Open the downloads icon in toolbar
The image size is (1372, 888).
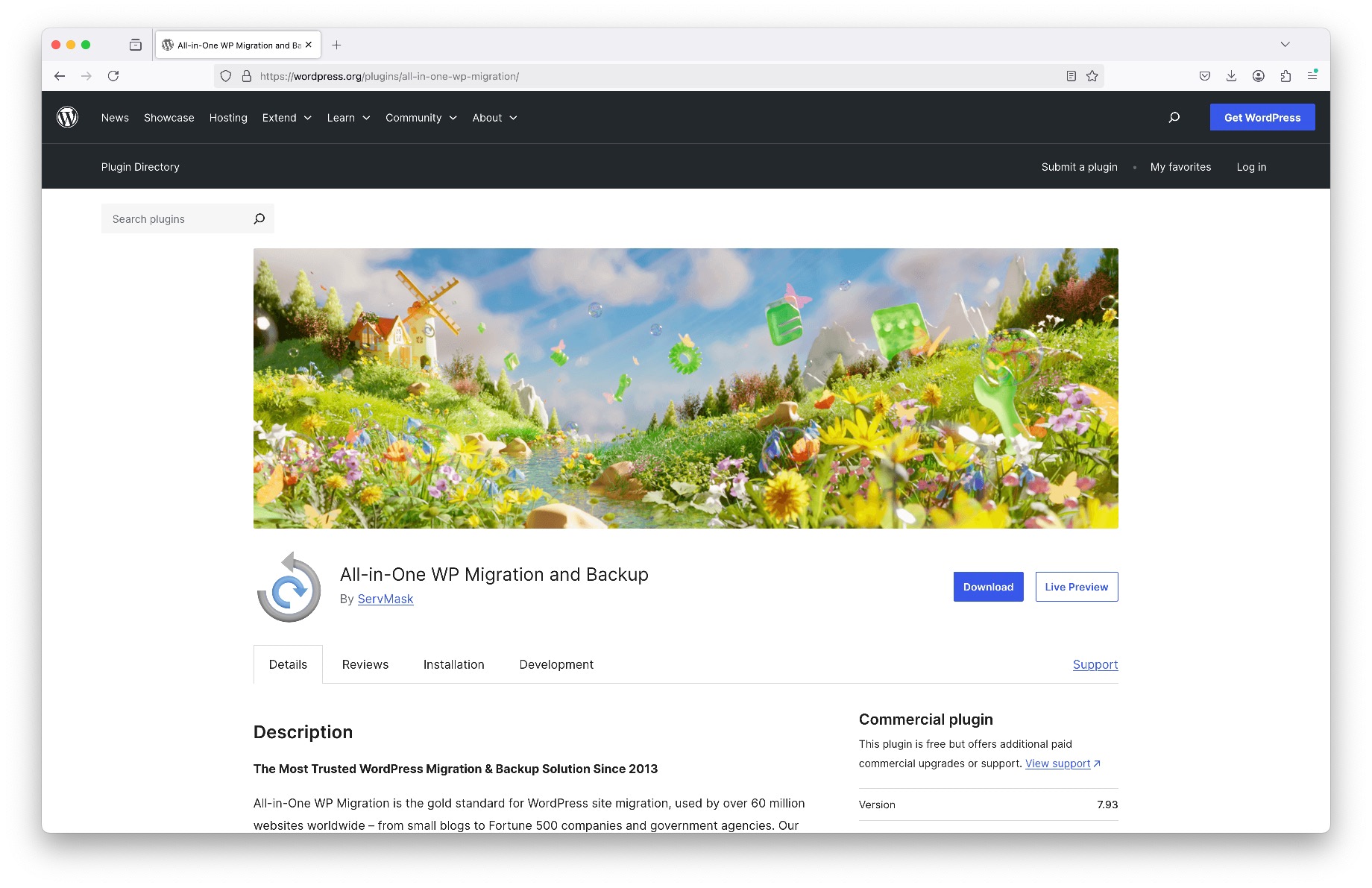point(1231,76)
